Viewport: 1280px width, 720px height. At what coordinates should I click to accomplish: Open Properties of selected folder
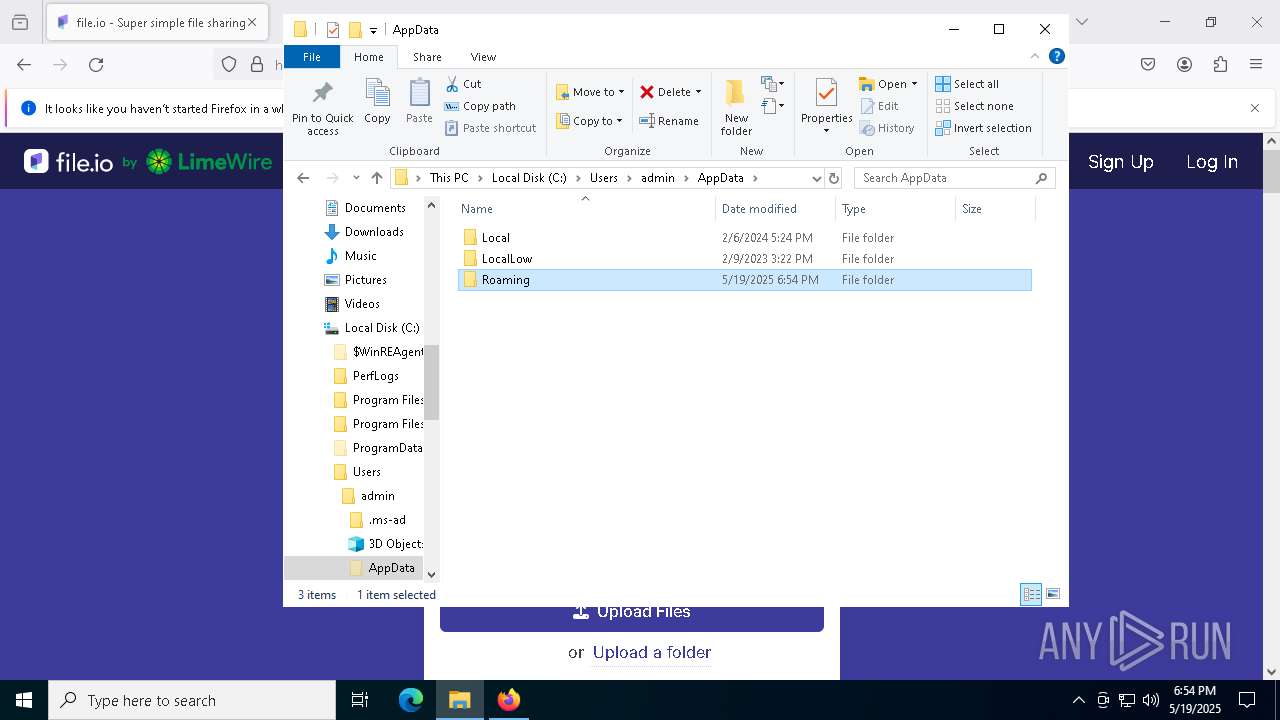click(x=826, y=108)
